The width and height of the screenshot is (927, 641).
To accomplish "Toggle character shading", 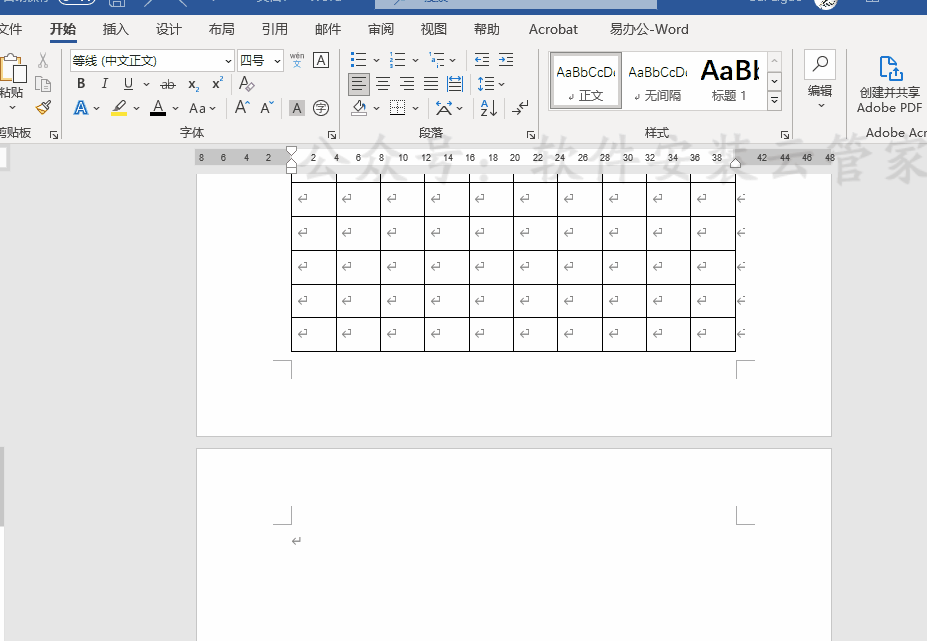I will [x=297, y=108].
